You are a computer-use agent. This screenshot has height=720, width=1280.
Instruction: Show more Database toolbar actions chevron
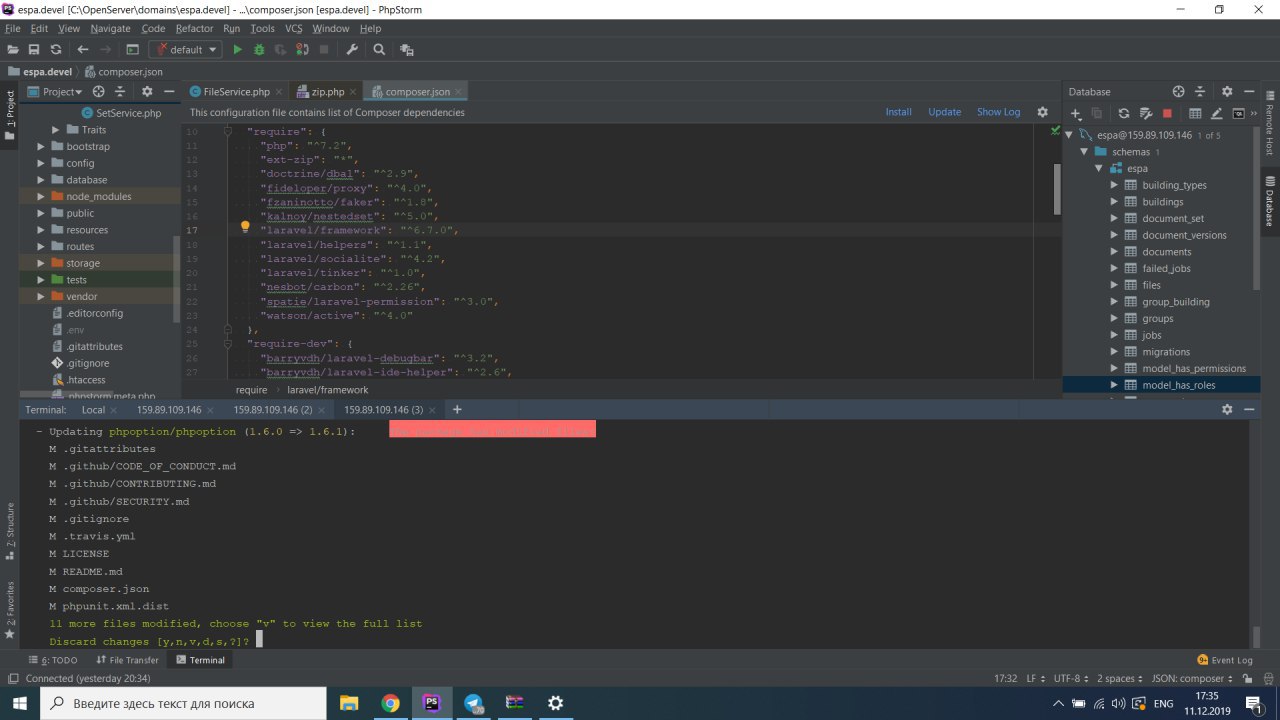coord(1253,114)
